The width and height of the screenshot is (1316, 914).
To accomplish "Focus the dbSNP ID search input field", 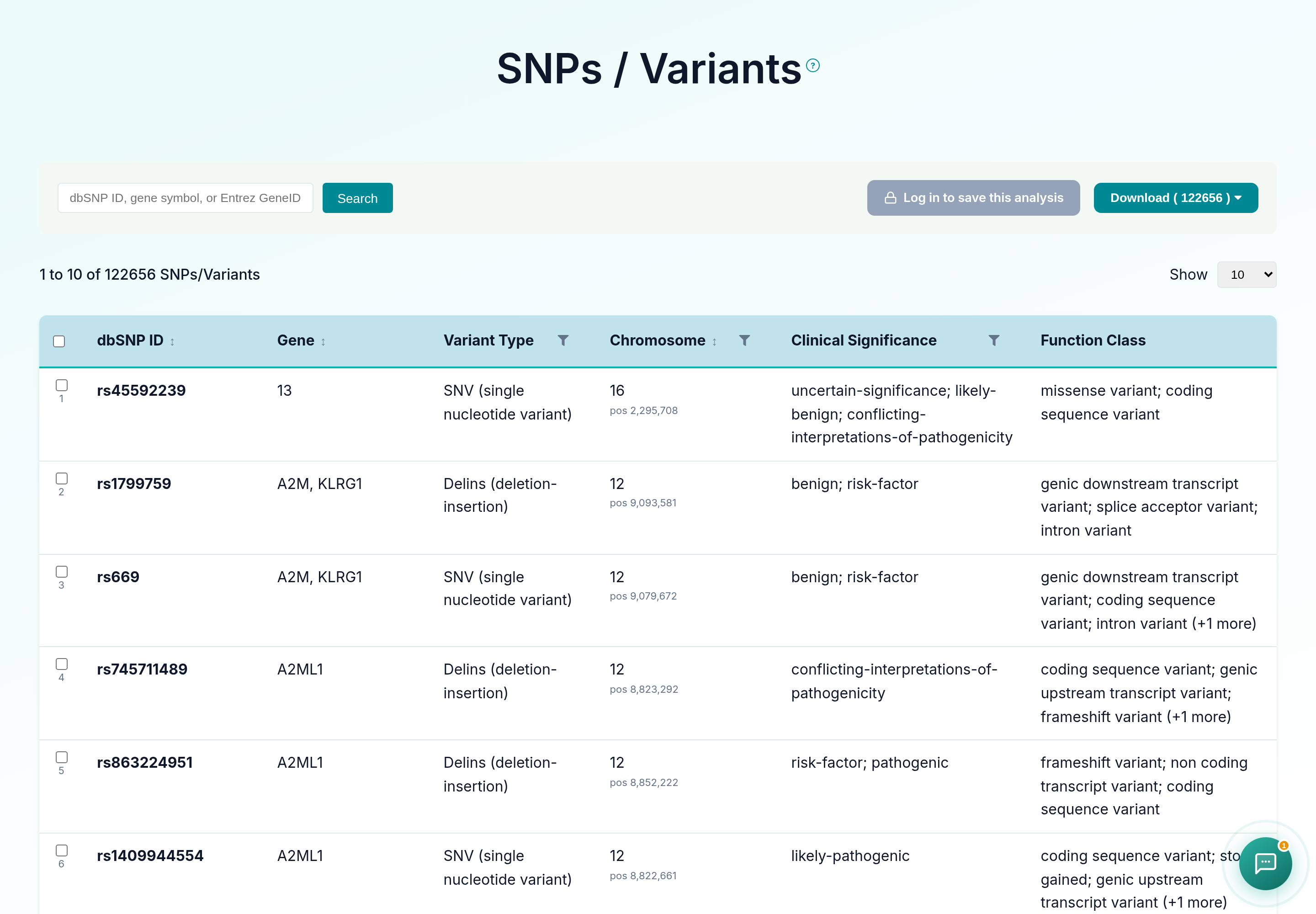I will (185, 198).
